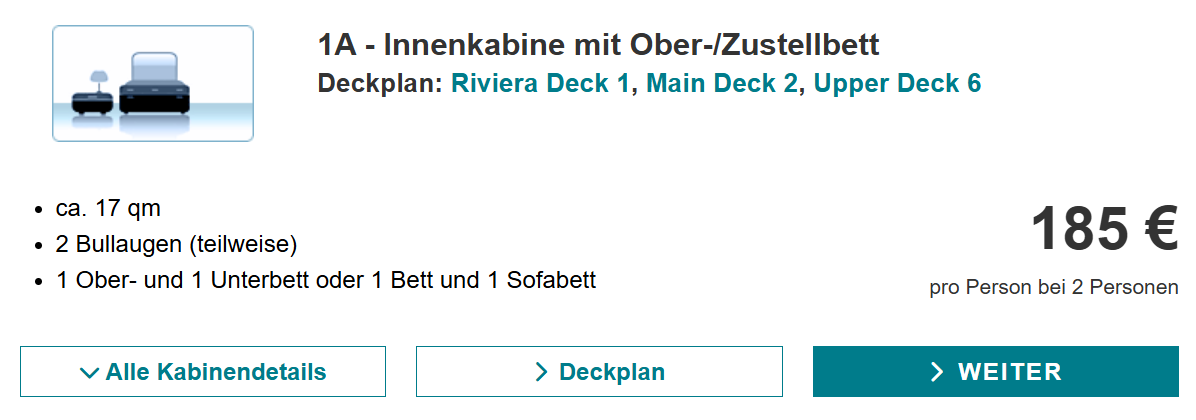Continue with the WEITER button
This screenshot has width=1196, height=420.
click(x=996, y=372)
